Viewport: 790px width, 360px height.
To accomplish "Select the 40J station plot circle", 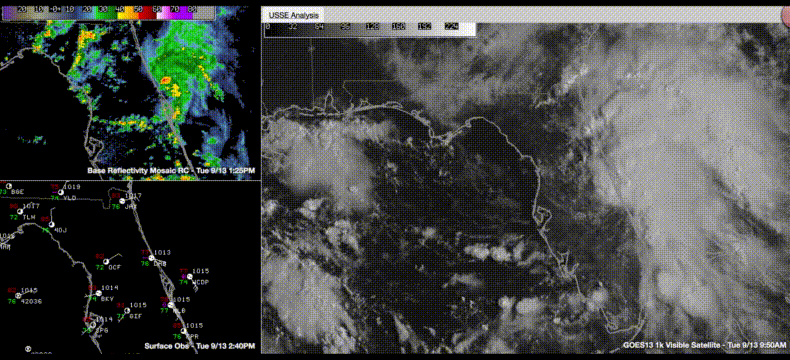I will [x=51, y=224].
